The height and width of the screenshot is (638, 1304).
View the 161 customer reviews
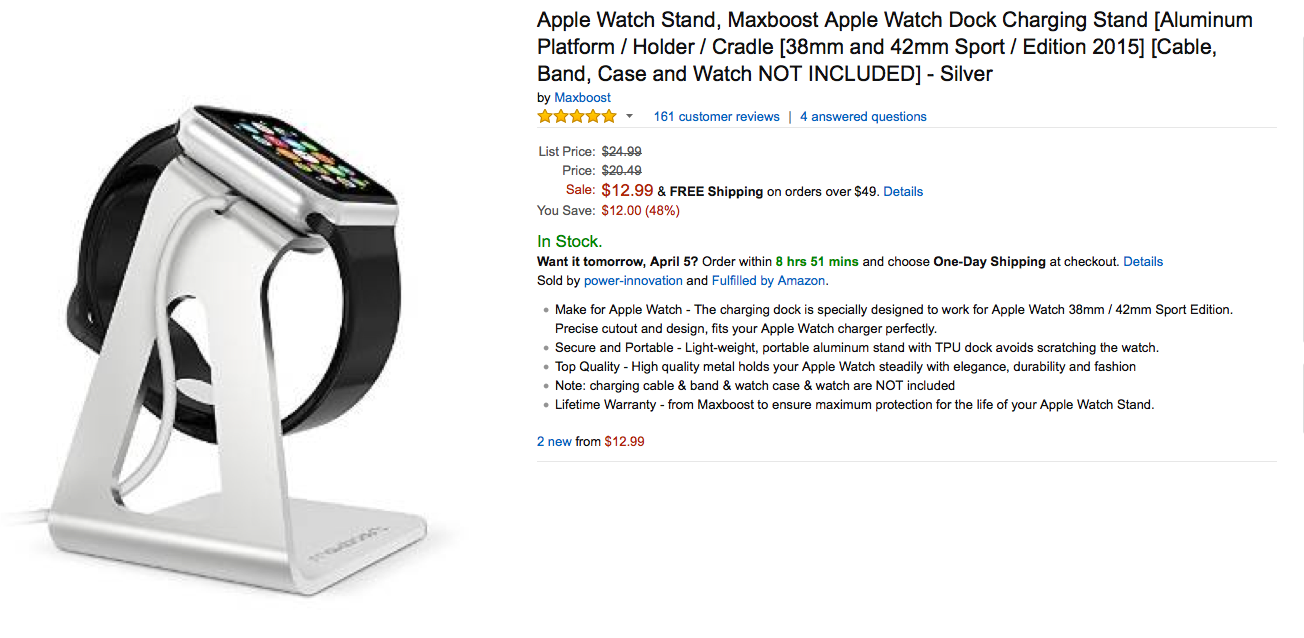(716, 117)
